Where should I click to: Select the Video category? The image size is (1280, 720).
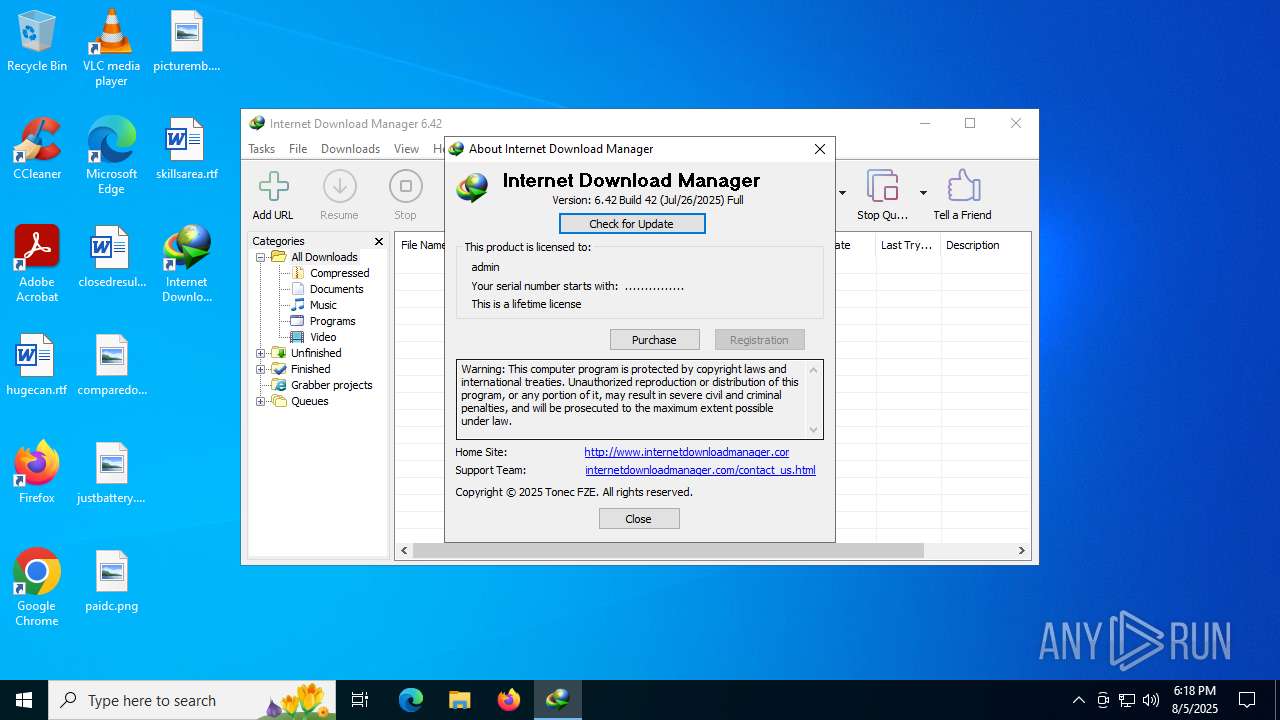point(323,337)
